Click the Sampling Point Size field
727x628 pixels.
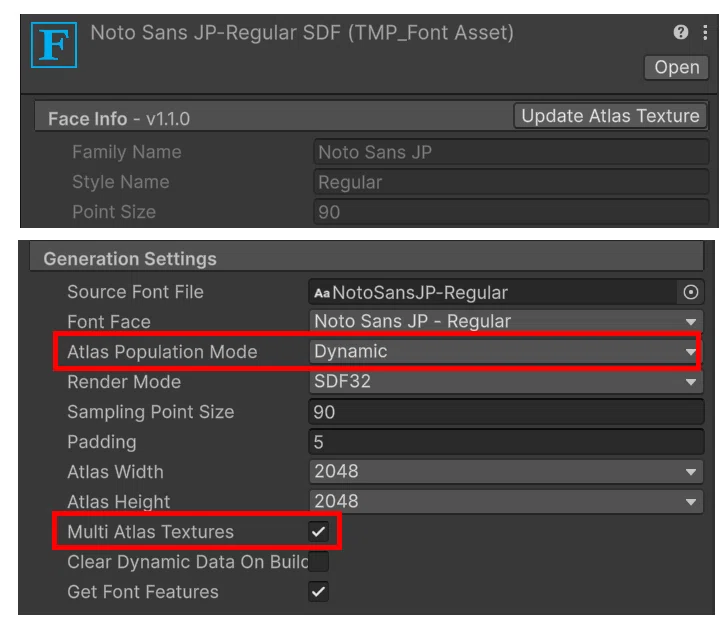click(x=506, y=412)
